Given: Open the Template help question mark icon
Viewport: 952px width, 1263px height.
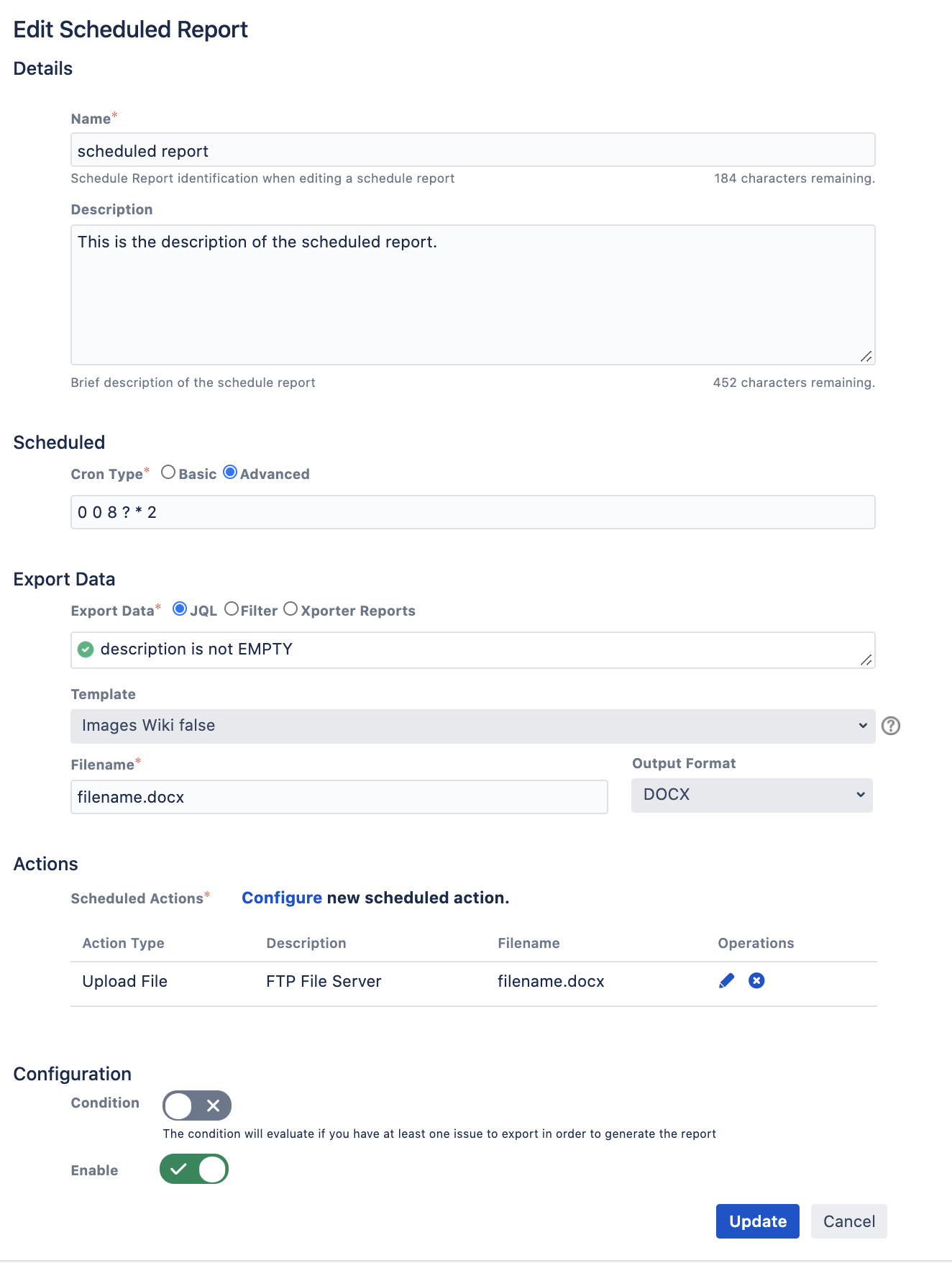Looking at the screenshot, I should [890, 726].
